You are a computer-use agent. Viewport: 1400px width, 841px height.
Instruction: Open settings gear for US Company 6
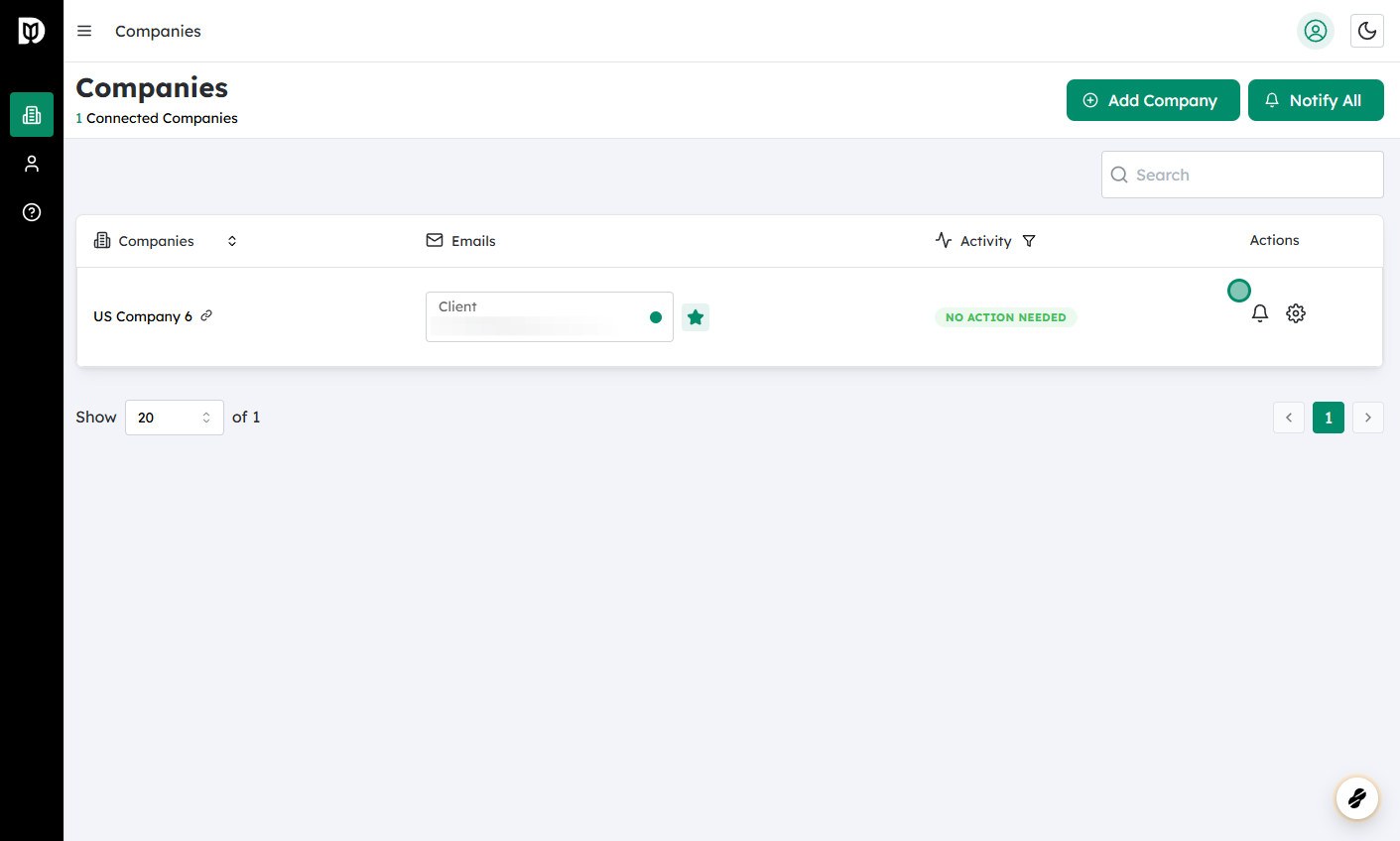pyautogui.click(x=1295, y=313)
